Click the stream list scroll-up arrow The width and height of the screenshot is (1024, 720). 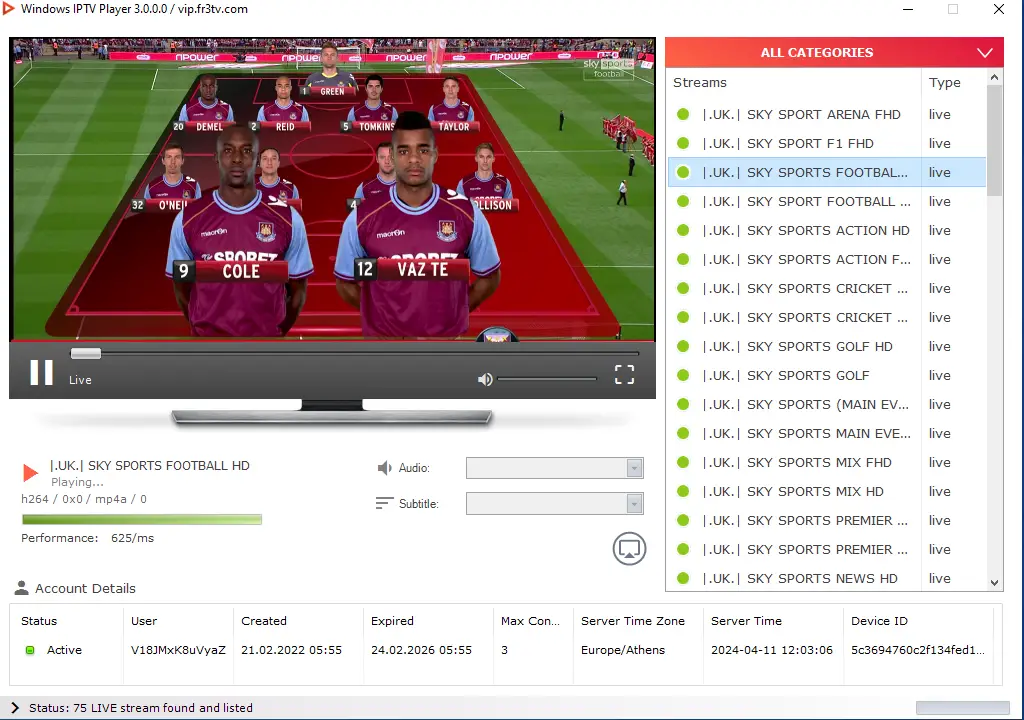tap(994, 77)
